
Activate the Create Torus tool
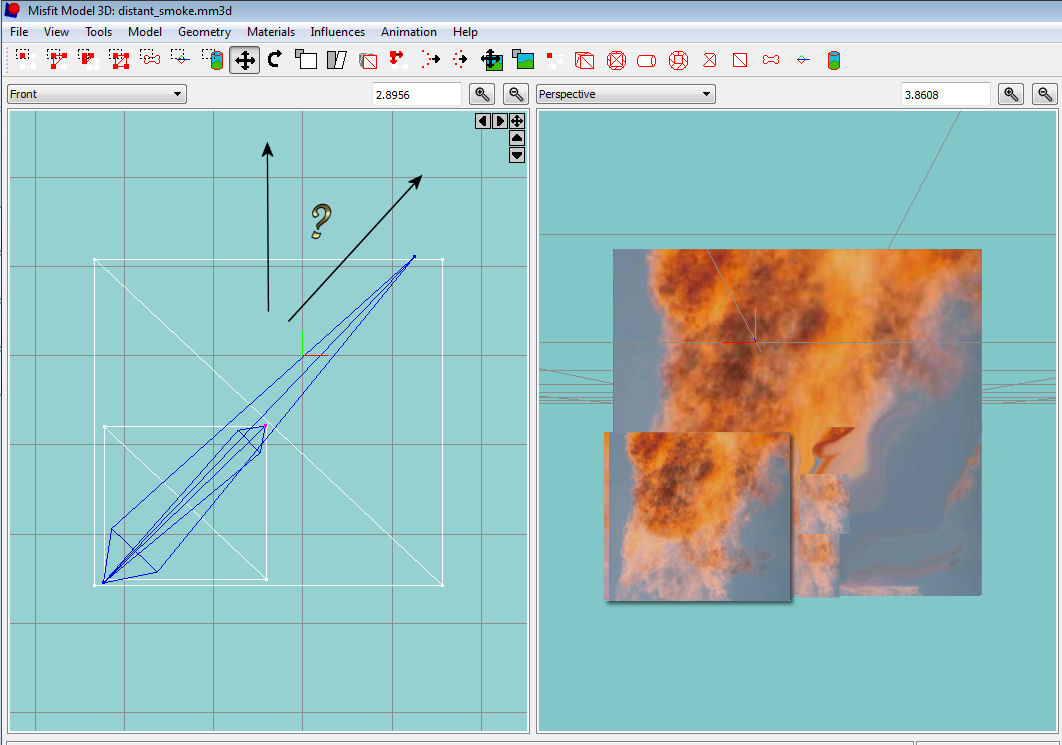coord(678,60)
